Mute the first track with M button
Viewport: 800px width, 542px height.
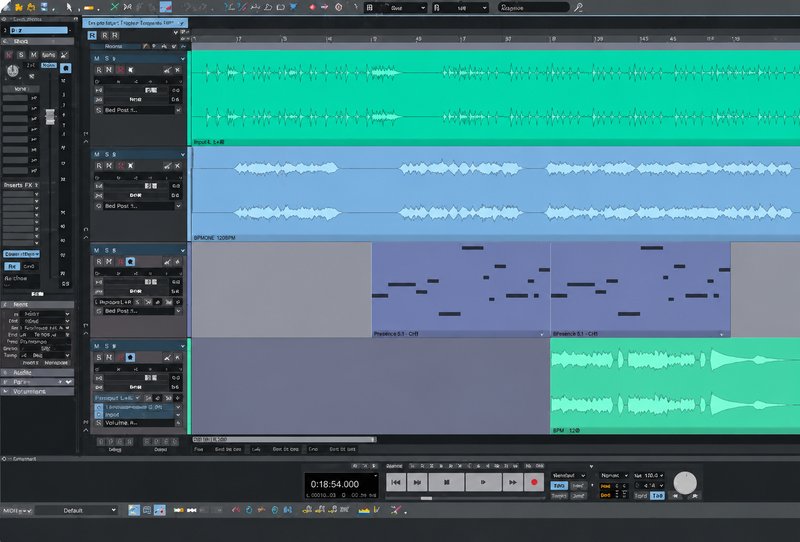click(x=97, y=58)
